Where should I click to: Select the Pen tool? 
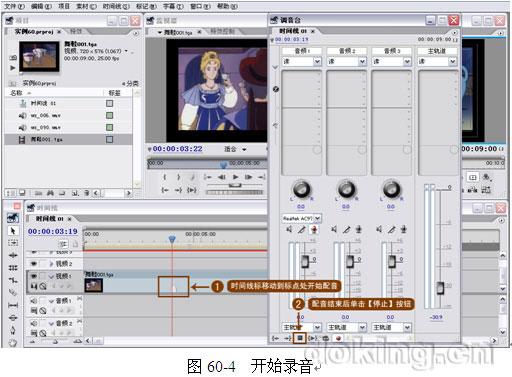coord(13,330)
